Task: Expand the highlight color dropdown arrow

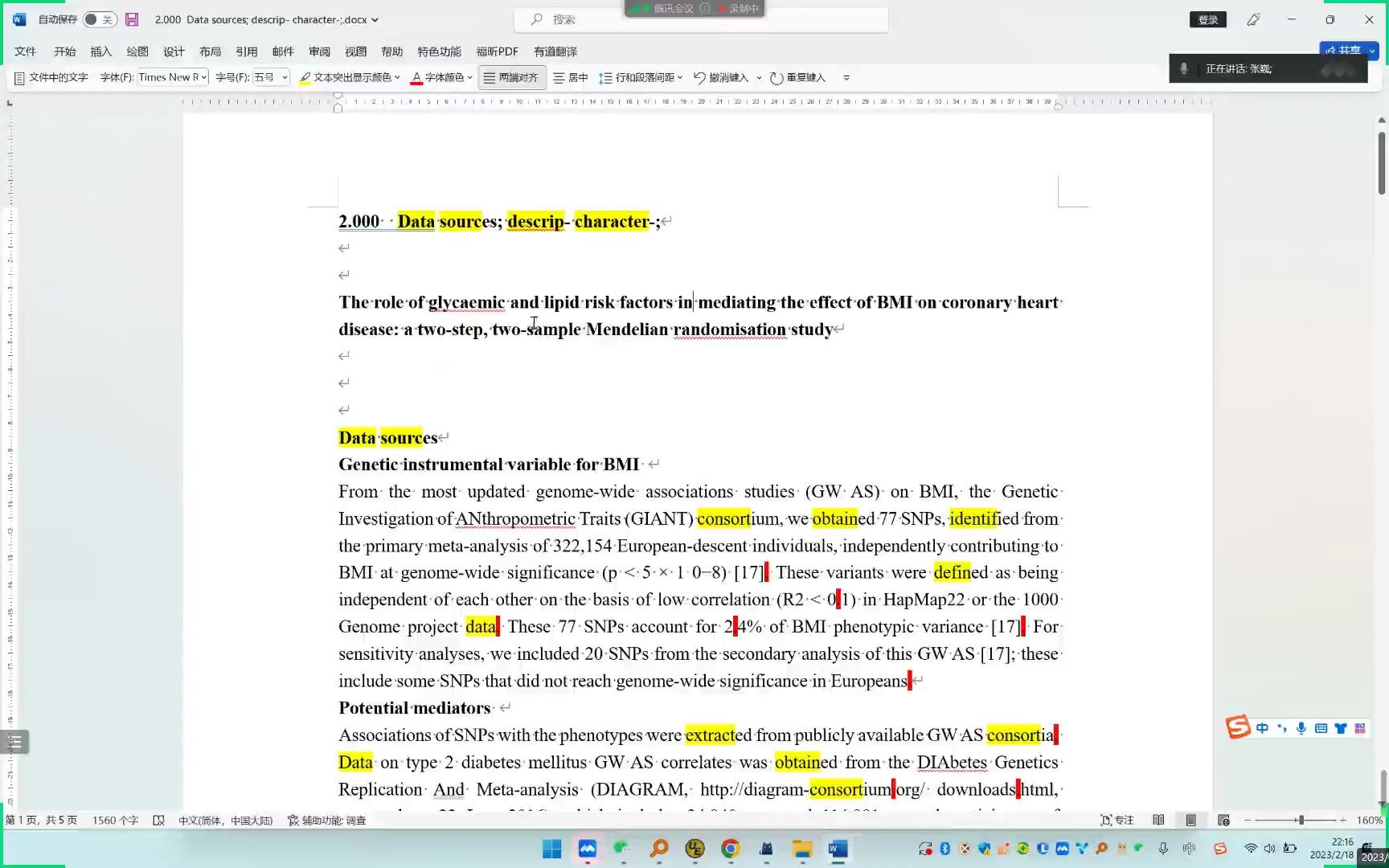Action: pyautogui.click(x=397, y=78)
